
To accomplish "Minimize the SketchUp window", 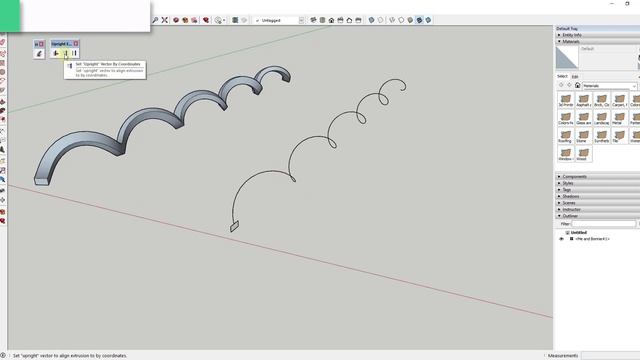I will click(612, 4).
